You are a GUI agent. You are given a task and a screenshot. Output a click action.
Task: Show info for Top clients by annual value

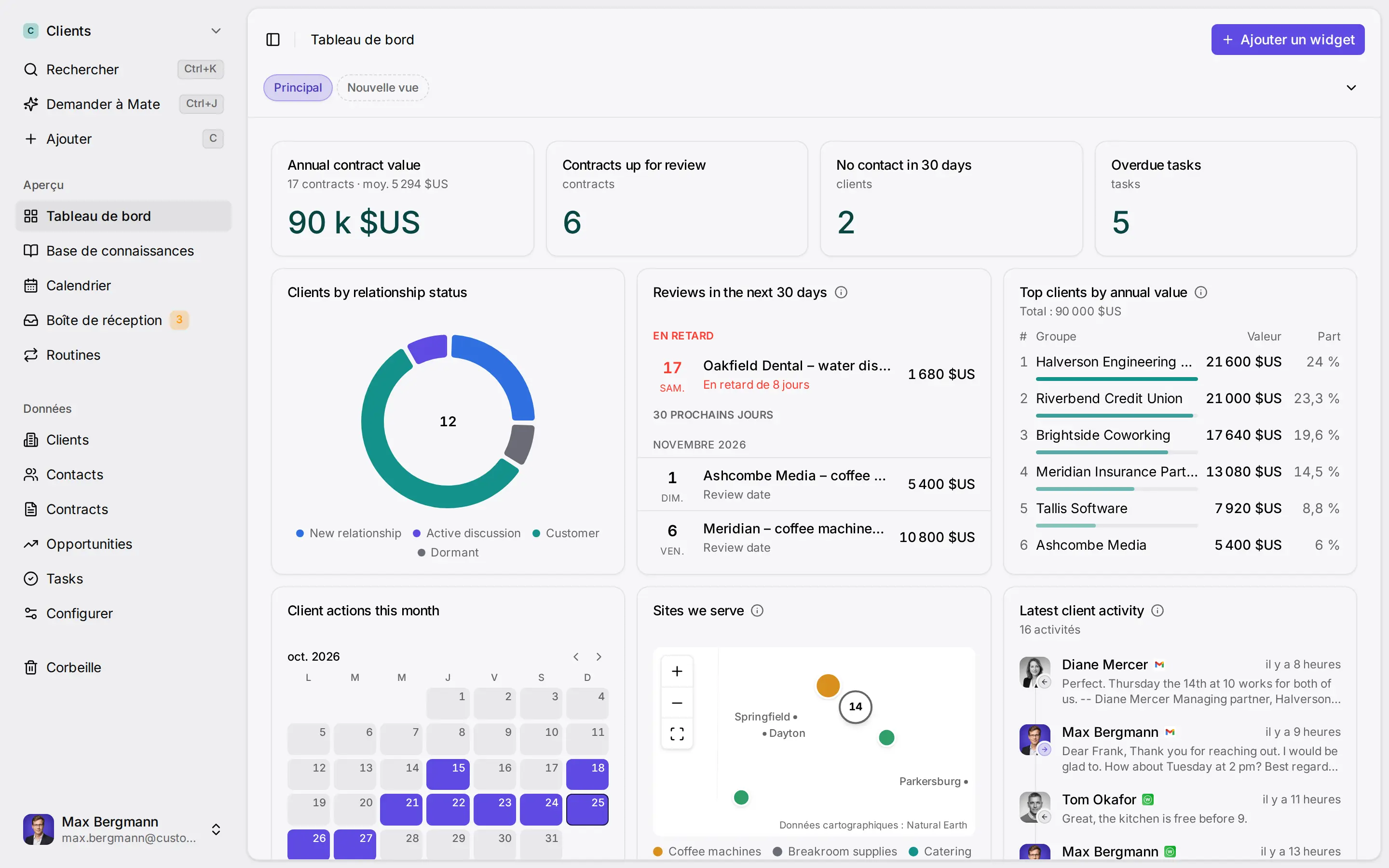[x=1201, y=292]
